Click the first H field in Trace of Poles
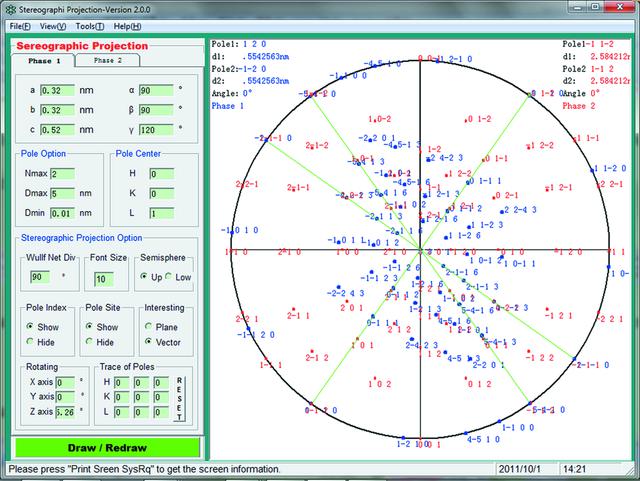The width and height of the screenshot is (640, 481). point(122,383)
